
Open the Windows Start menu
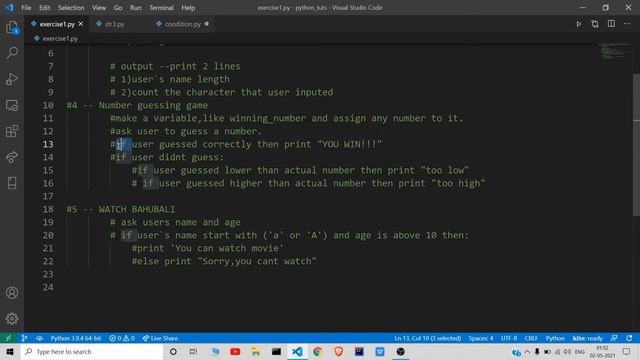point(10,351)
